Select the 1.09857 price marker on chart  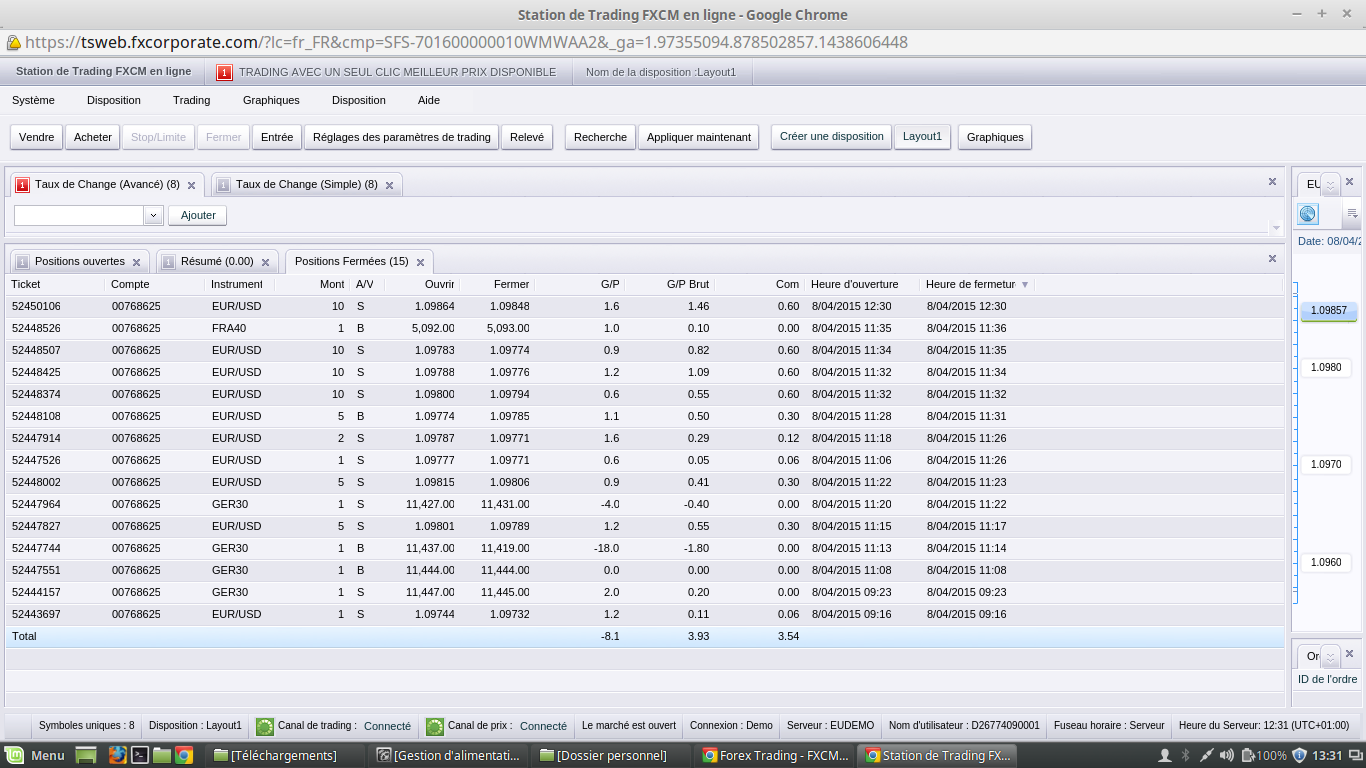coord(1328,311)
